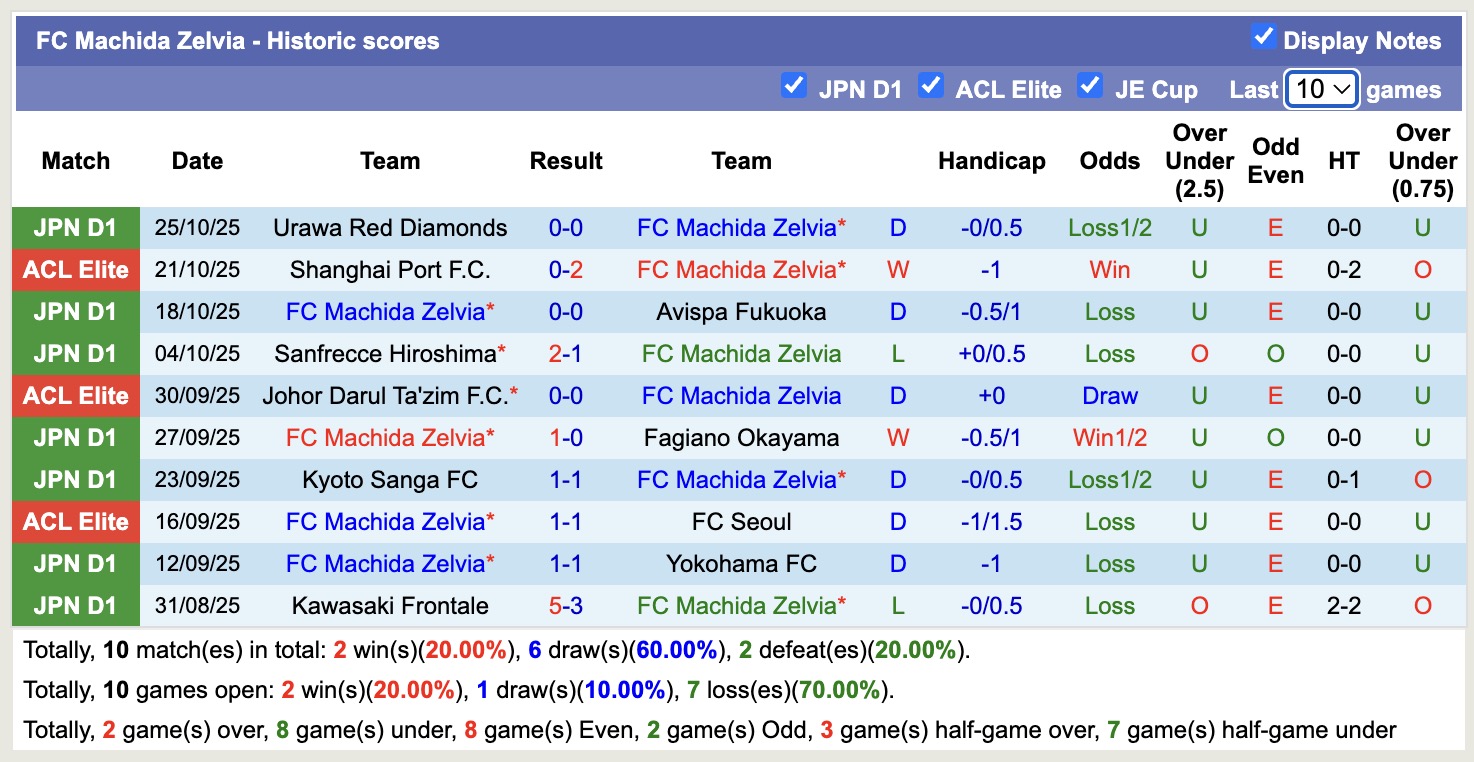Click the Win1/2 odds entry for Fagiano Okayama match
This screenshot has width=1474, height=762.
pos(1109,437)
